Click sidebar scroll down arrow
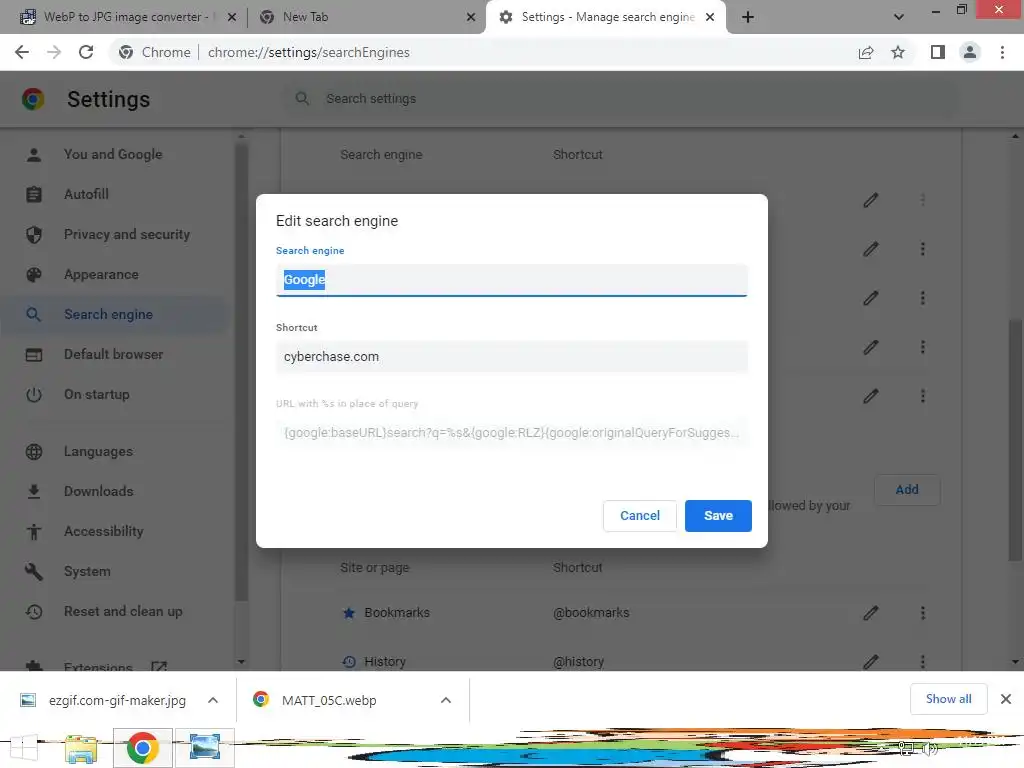Image resolution: width=1024 pixels, height=768 pixels. click(x=241, y=662)
